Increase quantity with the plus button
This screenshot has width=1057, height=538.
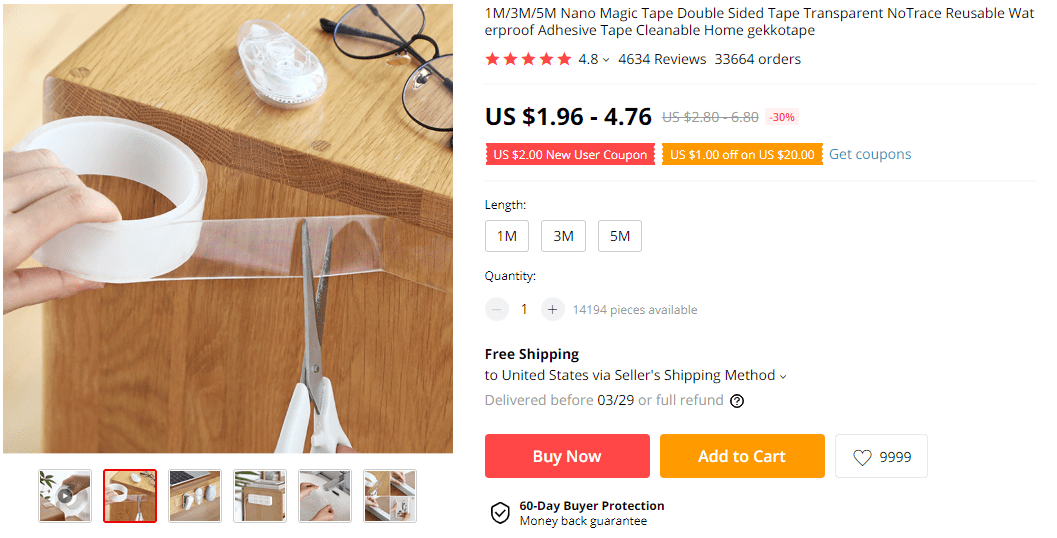[553, 310]
